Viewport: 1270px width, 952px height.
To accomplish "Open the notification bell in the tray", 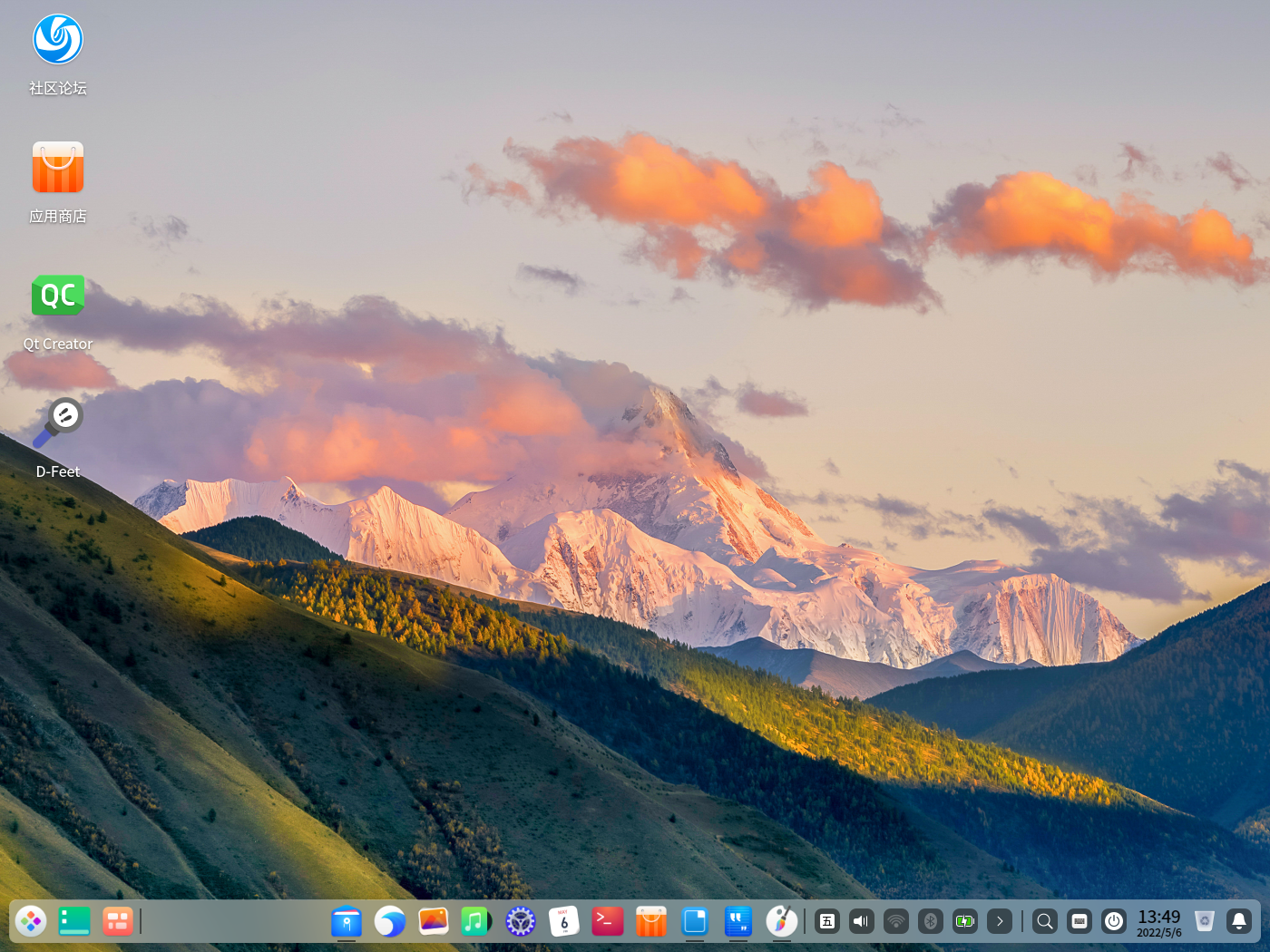I will tap(1239, 921).
